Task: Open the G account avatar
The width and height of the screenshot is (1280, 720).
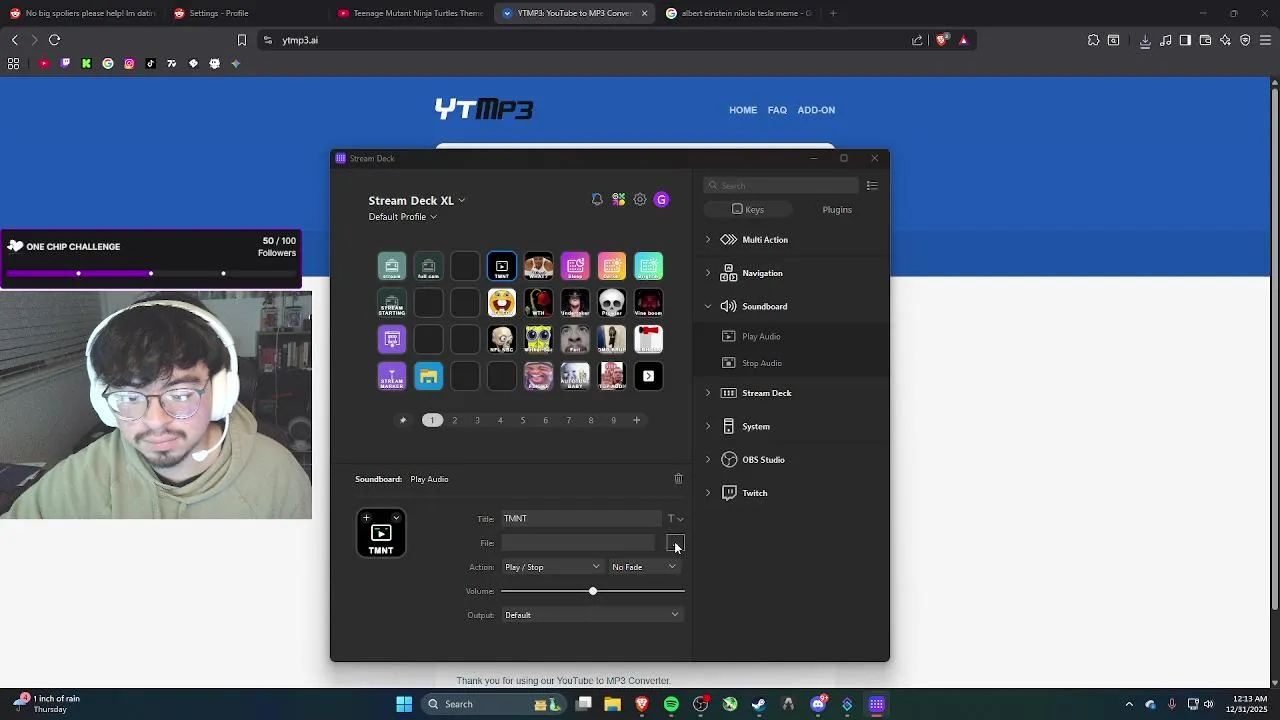Action: (661, 200)
